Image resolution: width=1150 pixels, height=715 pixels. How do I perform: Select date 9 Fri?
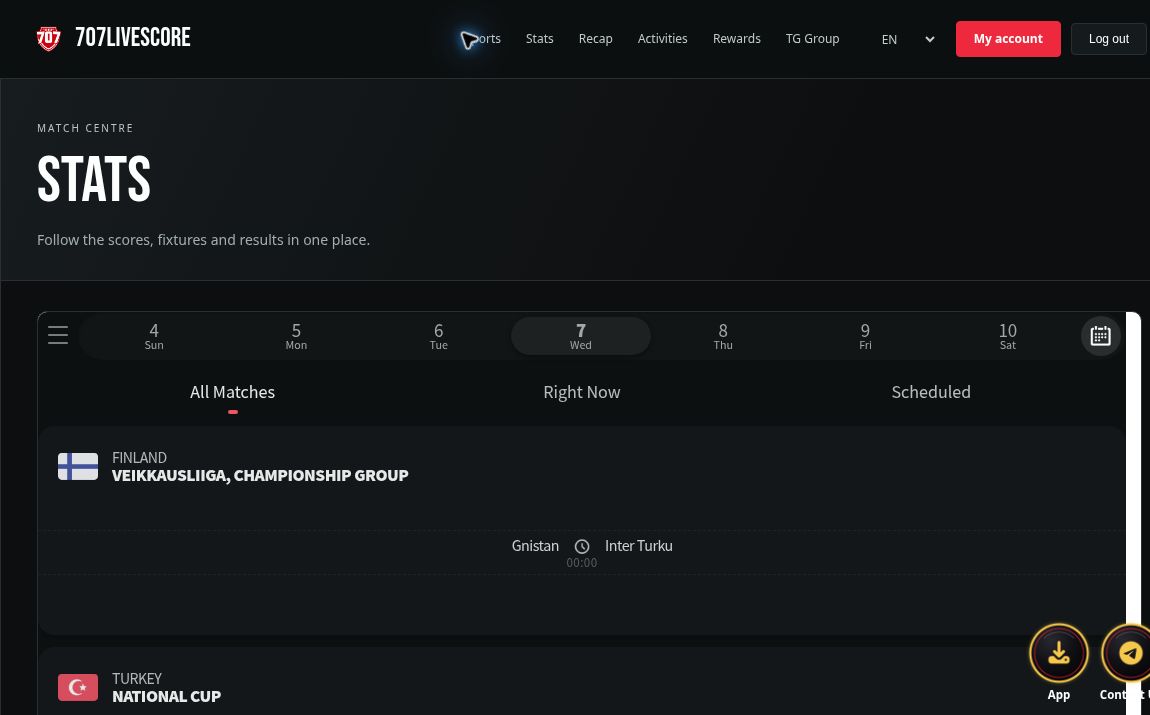pos(865,336)
